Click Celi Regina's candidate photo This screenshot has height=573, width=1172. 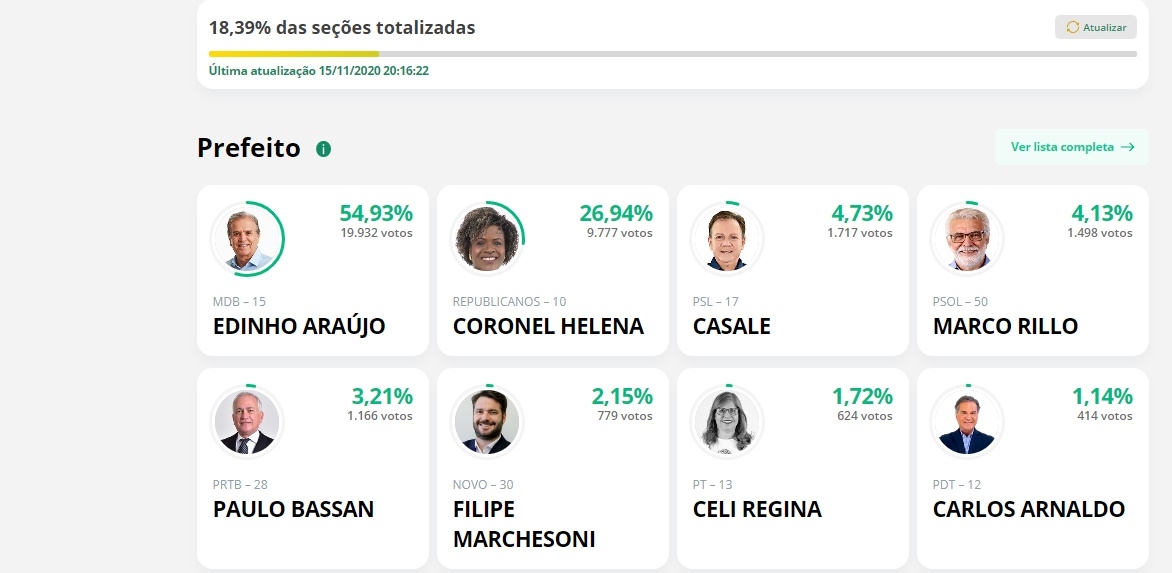727,422
